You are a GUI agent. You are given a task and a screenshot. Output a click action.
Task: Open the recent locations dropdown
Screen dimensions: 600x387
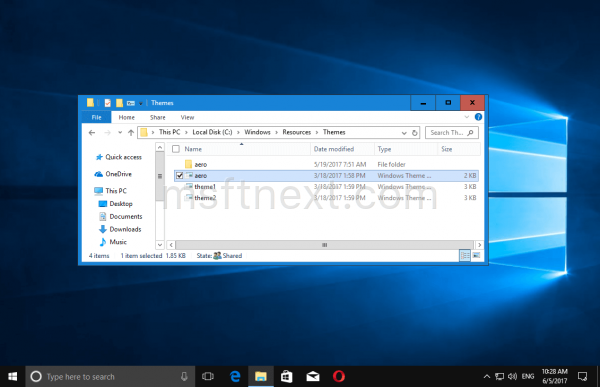click(120, 132)
